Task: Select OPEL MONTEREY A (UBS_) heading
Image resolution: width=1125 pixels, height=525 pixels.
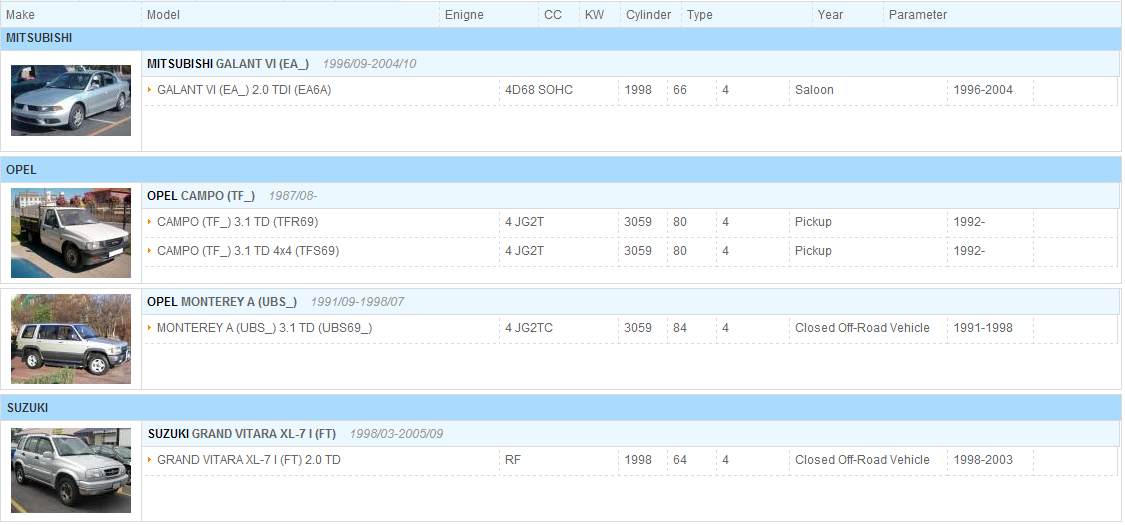Action: [x=222, y=302]
